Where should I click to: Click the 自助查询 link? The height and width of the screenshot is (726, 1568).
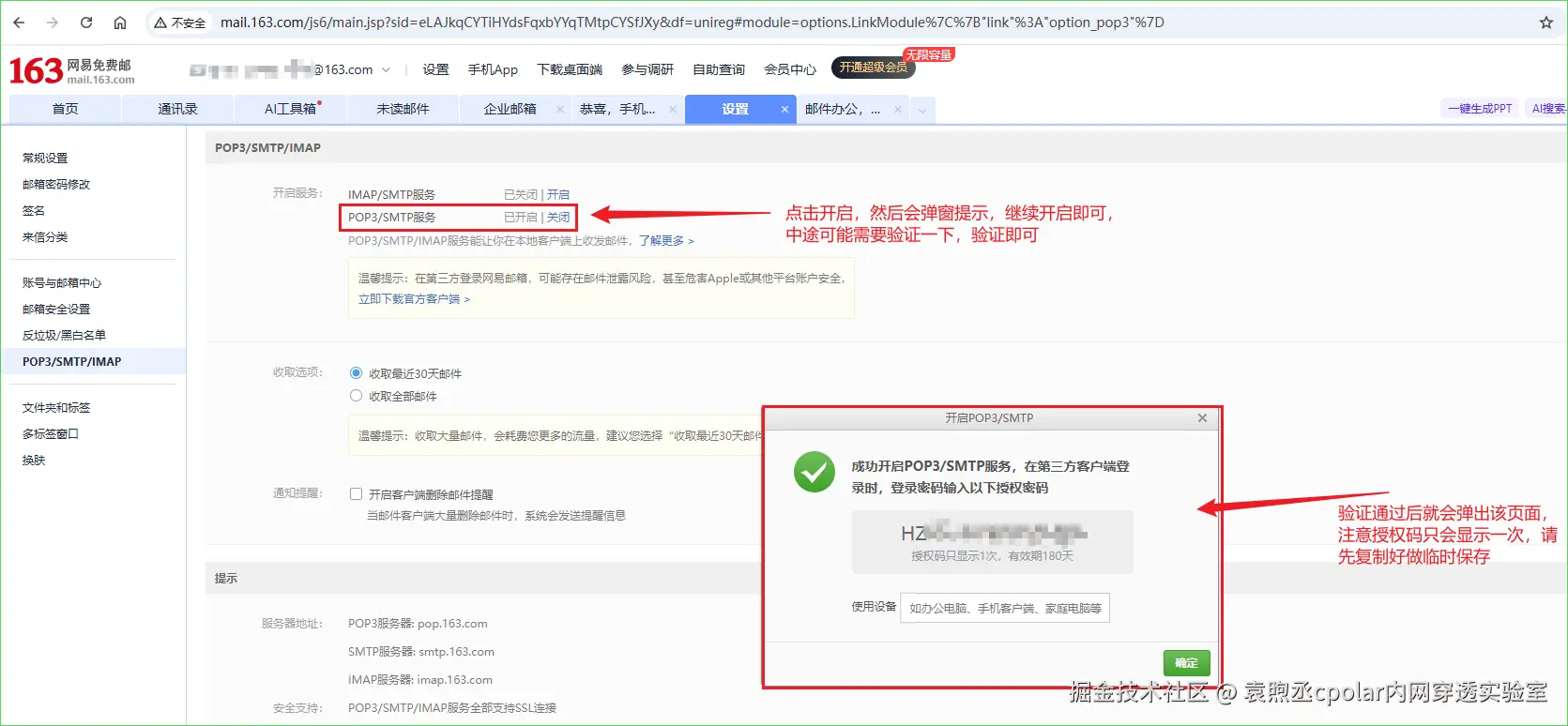click(719, 69)
